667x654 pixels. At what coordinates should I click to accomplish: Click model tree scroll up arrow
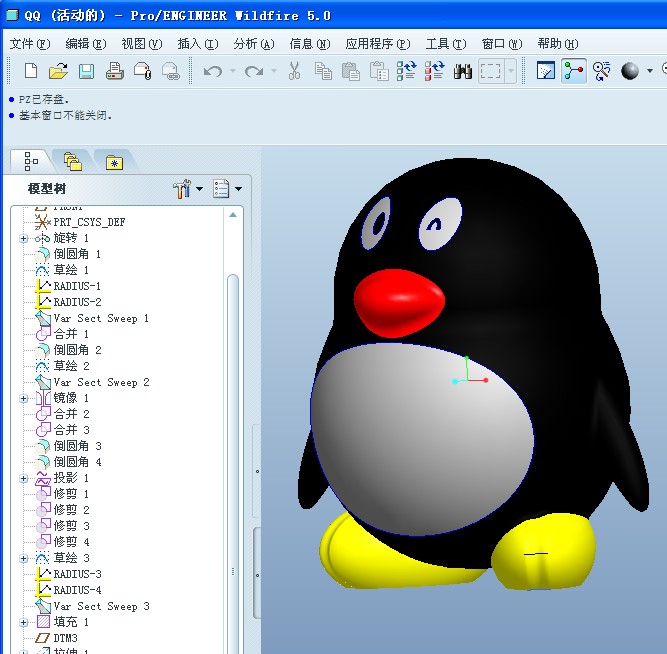pos(233,215)
